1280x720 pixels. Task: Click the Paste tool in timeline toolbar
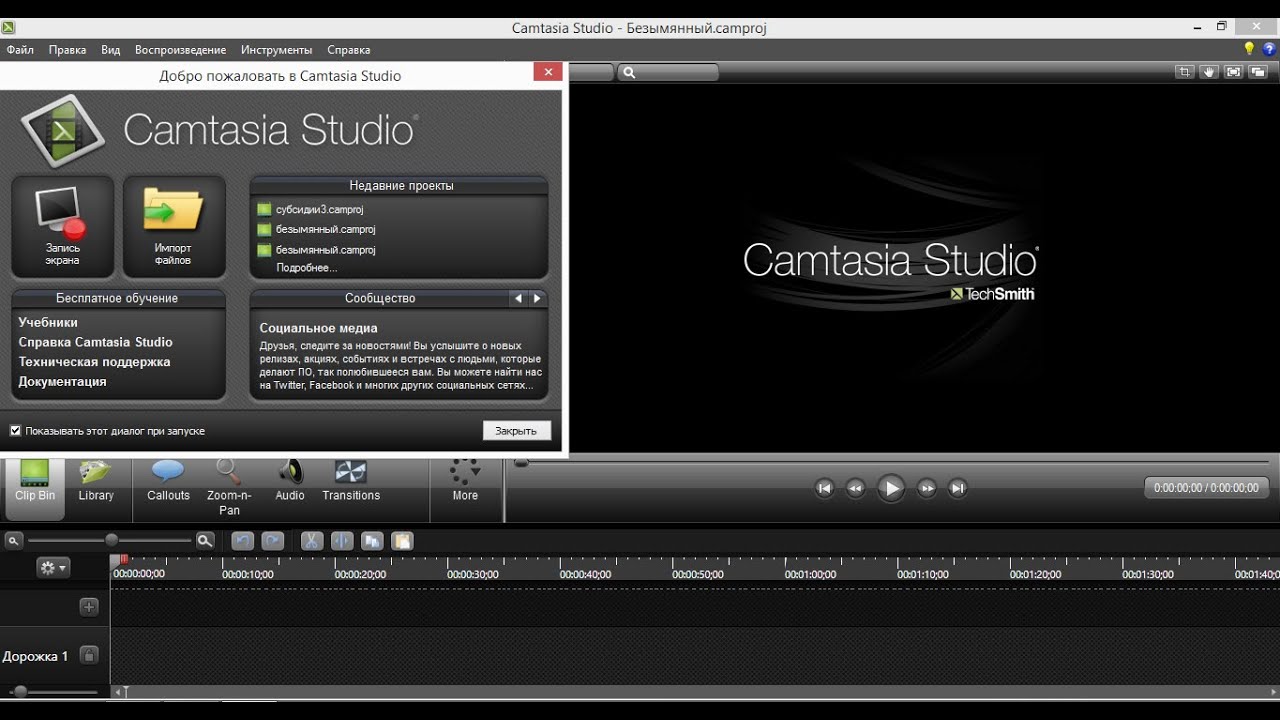(x=402, y=541)
